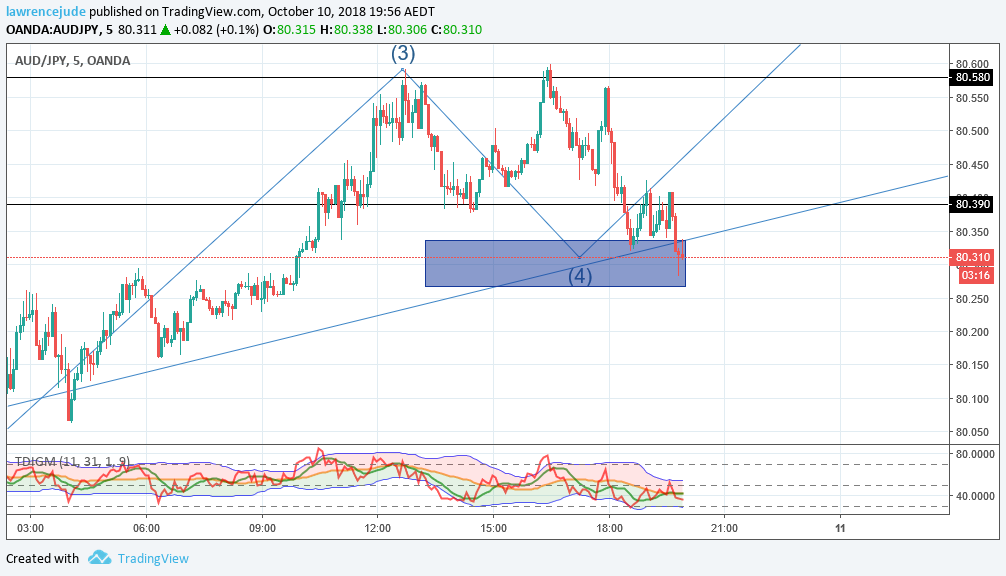The width and height of the screenshot is (1006, 576).
Task: Click the H:80.338 high value
Action: (x=346, y=30)
